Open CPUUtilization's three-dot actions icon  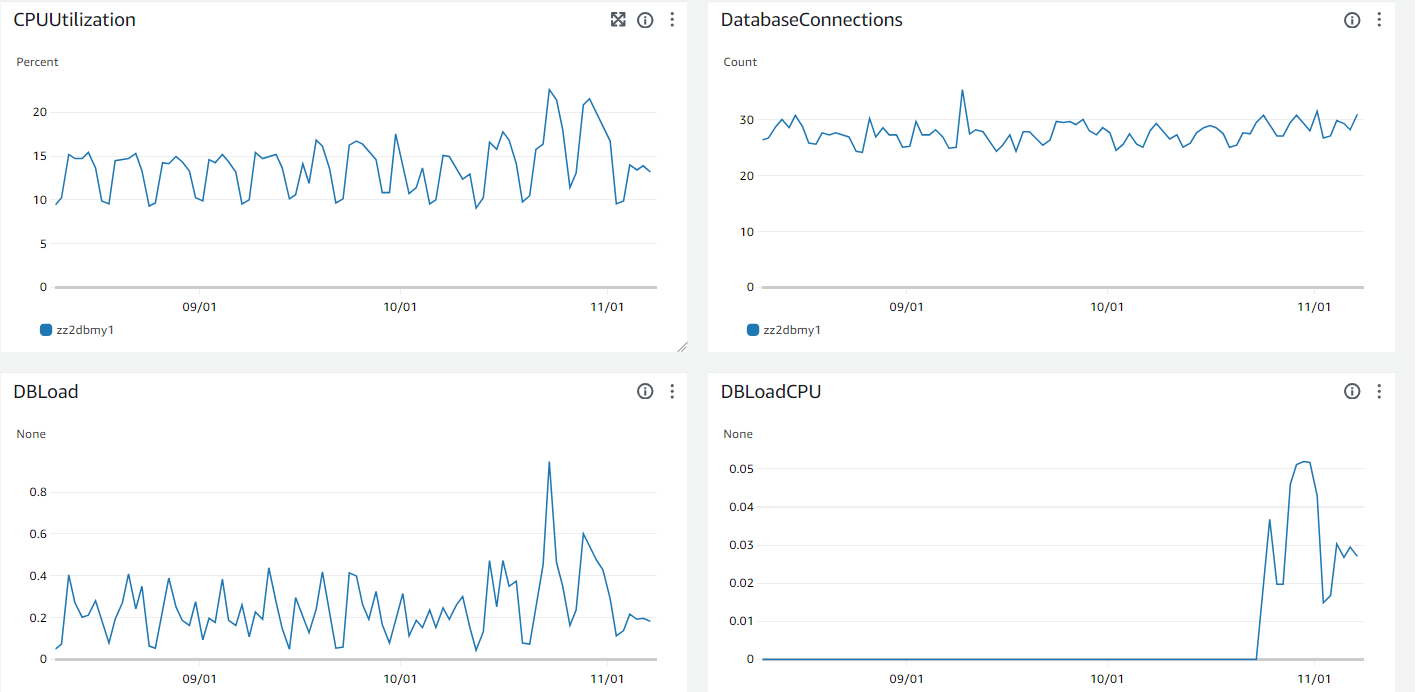pos(671,19)
